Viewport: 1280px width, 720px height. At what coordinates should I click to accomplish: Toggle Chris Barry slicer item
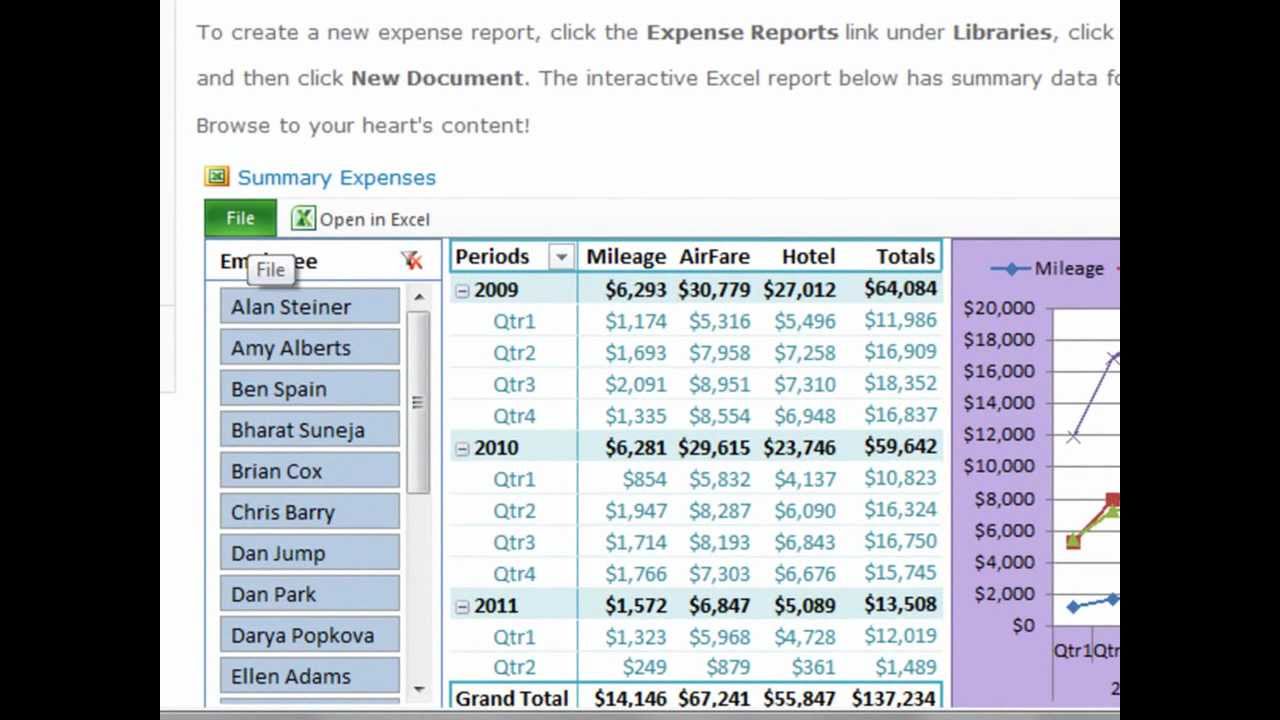tap(310, 512)
